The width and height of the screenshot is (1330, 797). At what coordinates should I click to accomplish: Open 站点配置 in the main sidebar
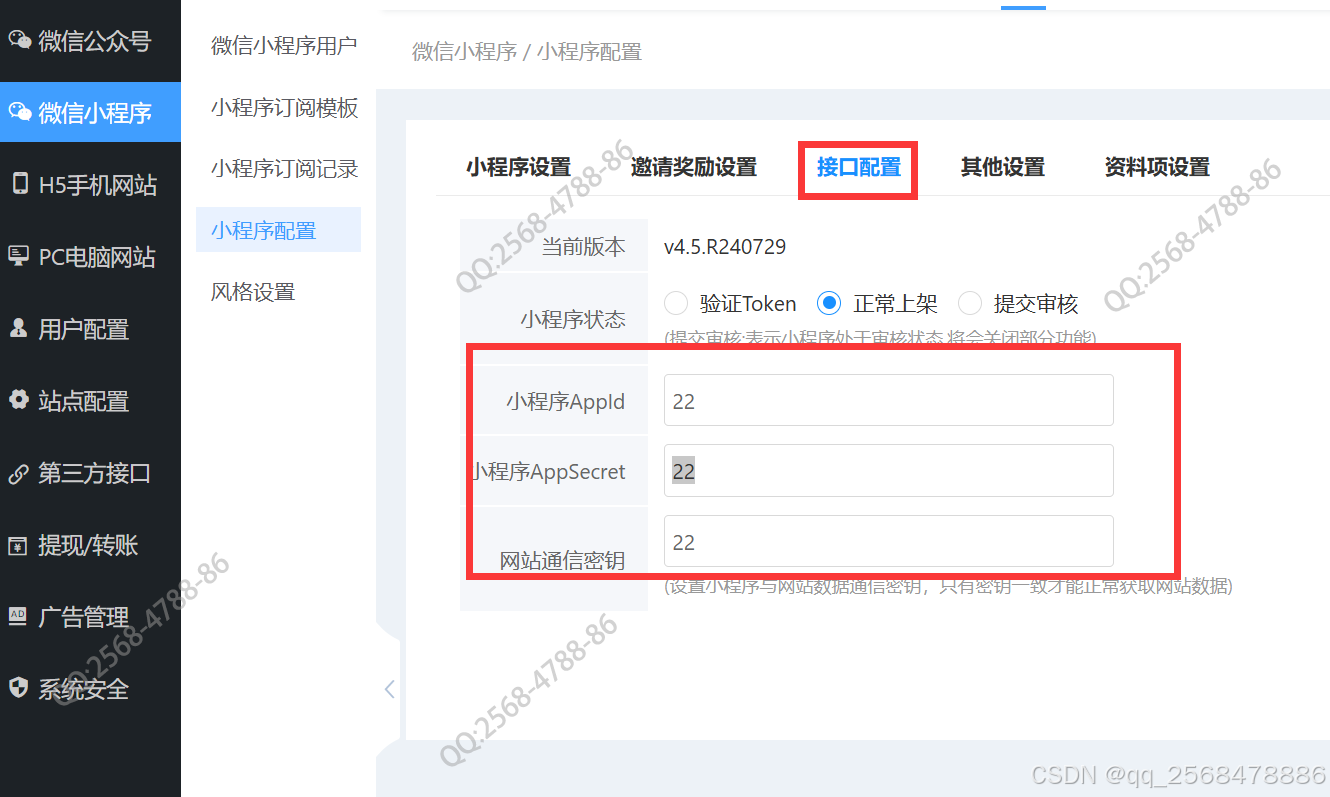point(90,401)
